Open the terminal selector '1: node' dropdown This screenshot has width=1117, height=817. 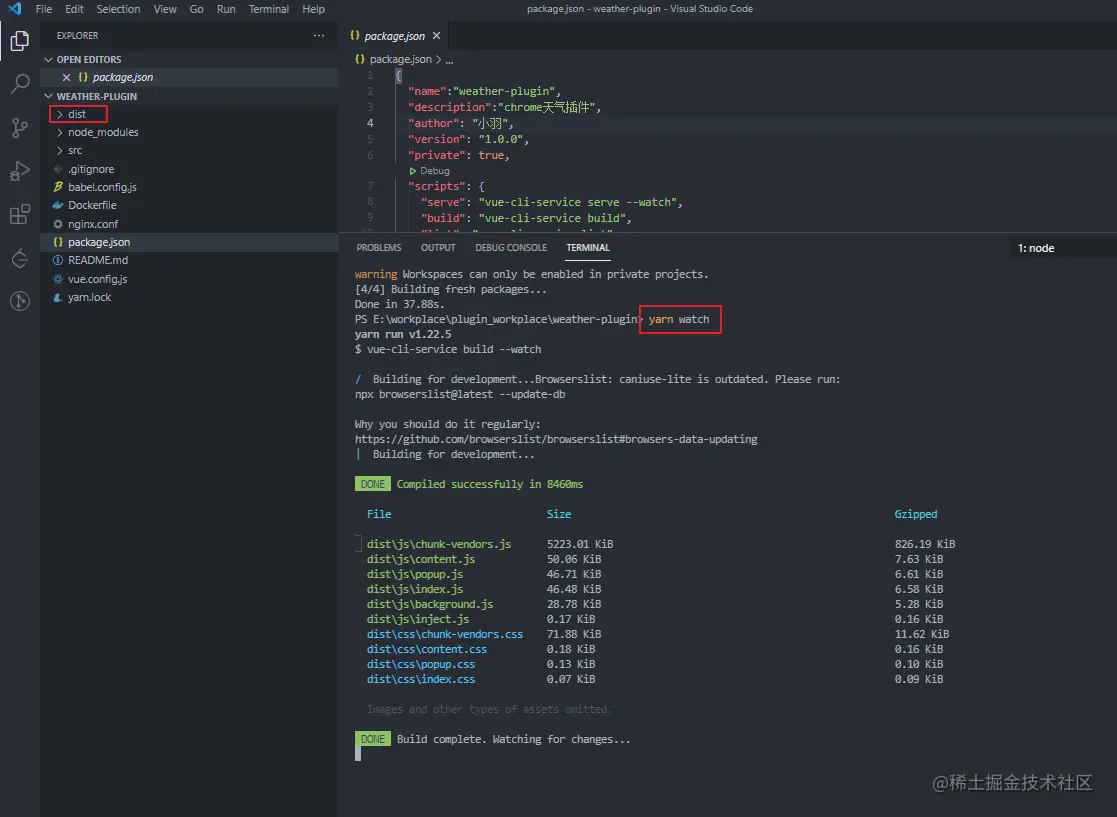tap(1063, 248)
